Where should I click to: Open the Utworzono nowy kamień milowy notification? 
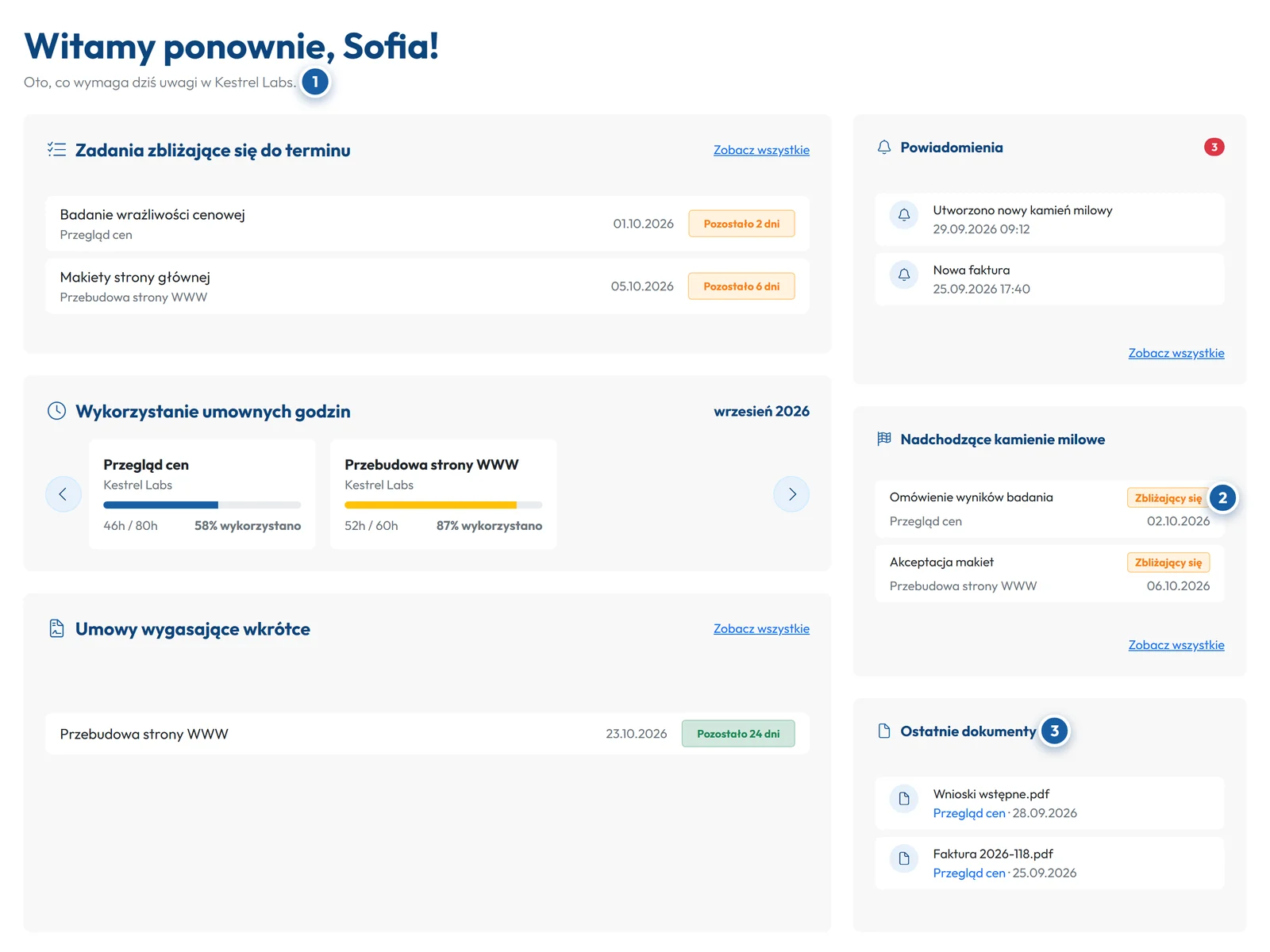click(x=1049, y=220)
